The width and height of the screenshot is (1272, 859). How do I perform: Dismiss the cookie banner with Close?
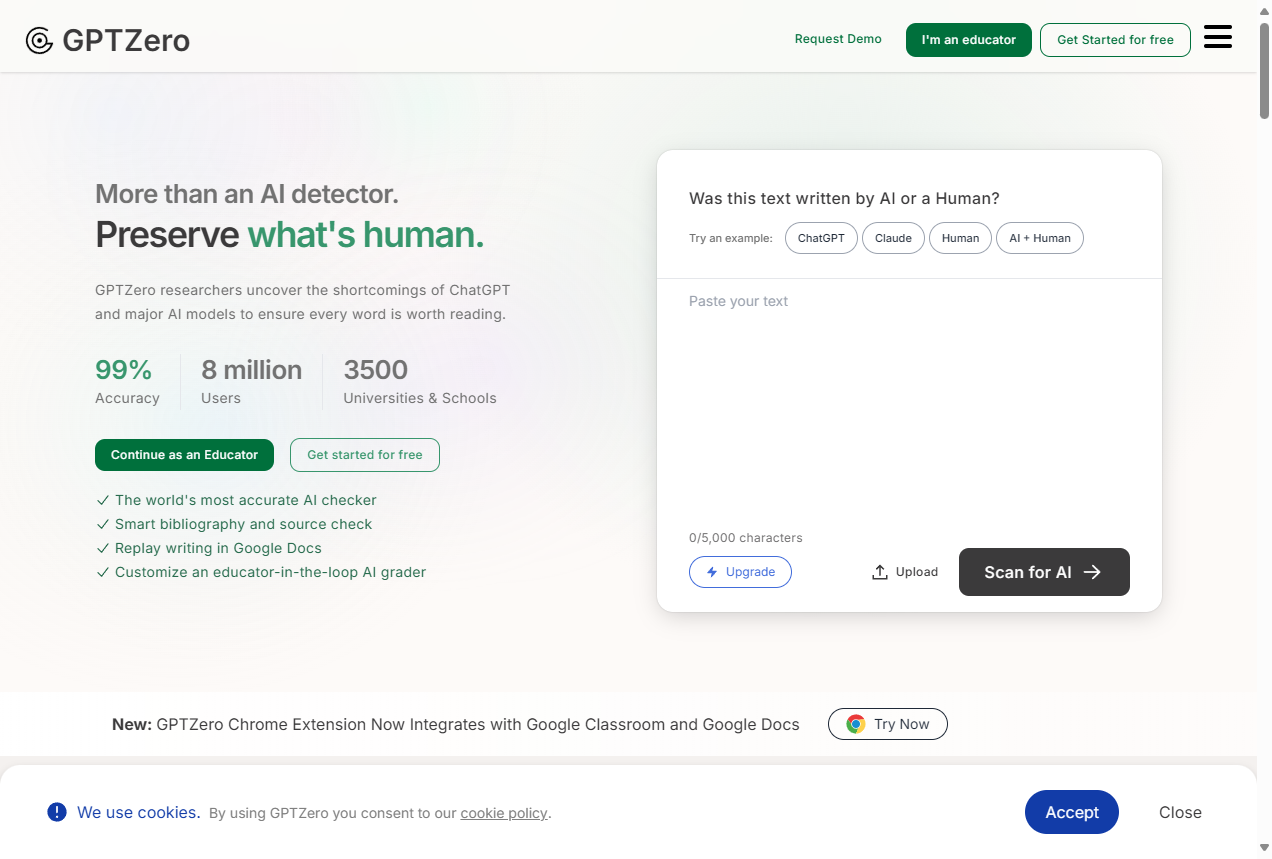(1180, 812)
